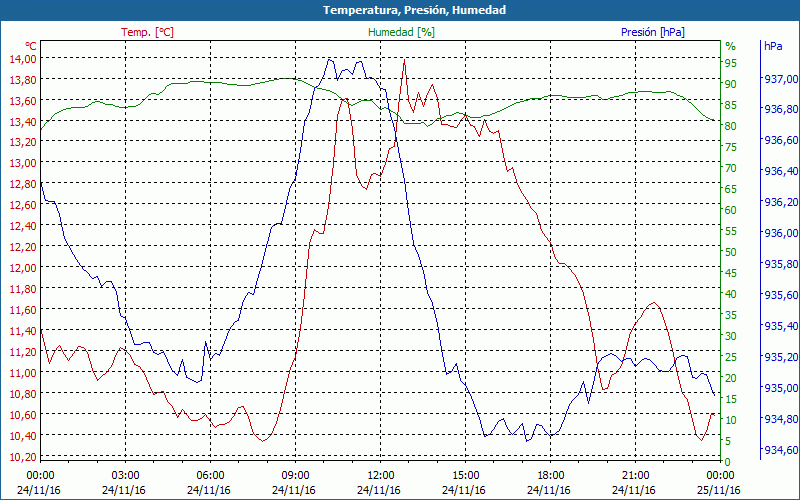This screenshot has height=500, width=800.
Task: Click the '10,40' temperature axis value
Action: pos(23,435)
